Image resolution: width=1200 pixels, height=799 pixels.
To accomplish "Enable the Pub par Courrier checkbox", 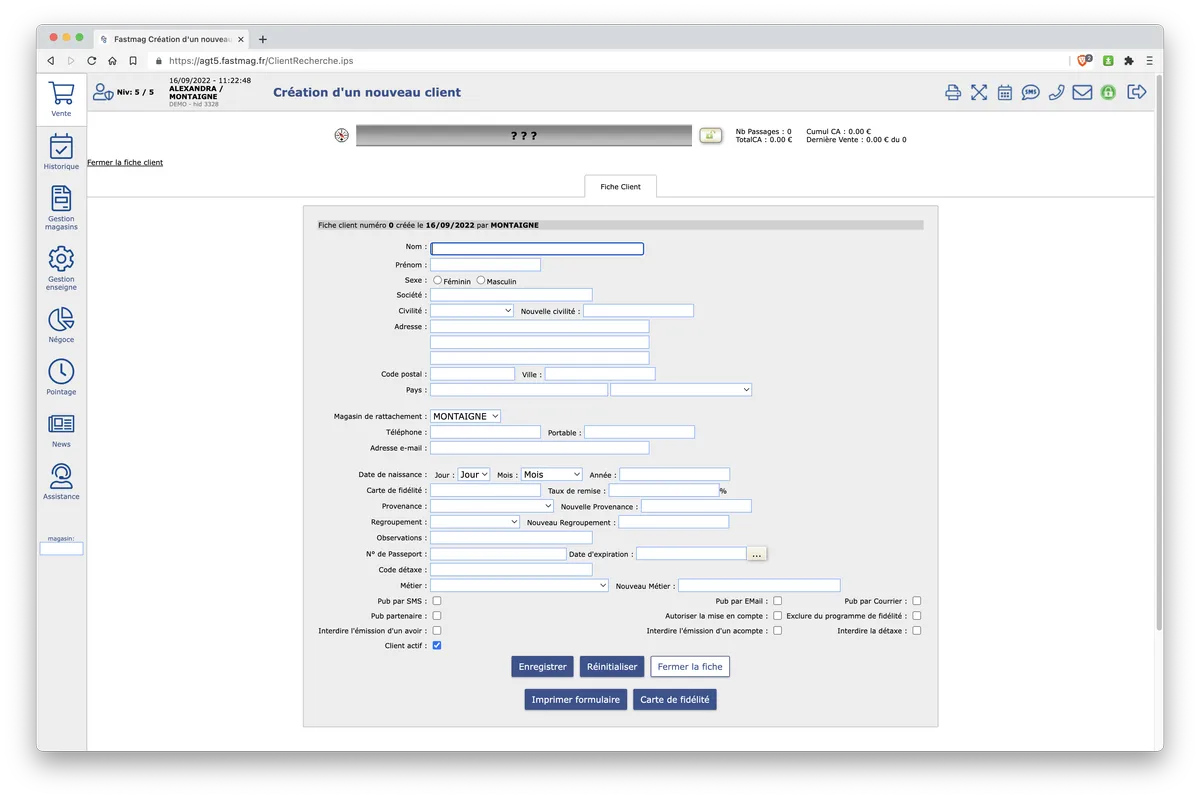I will click(x=917, y=601).
